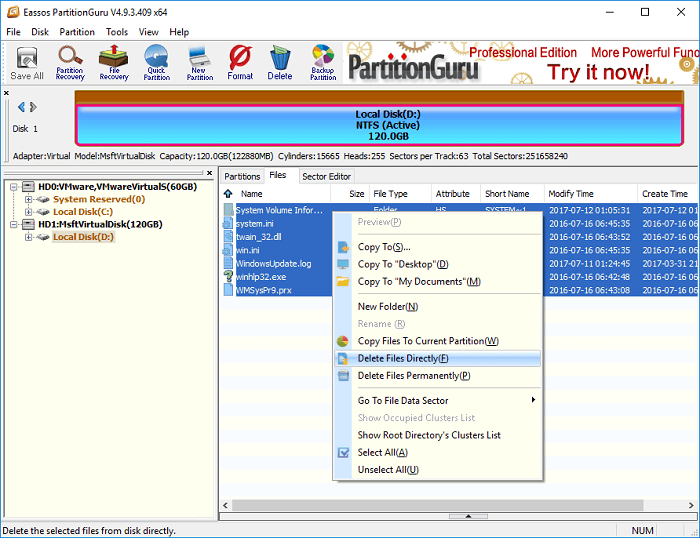This screenshot has height=538, width=700.
Task: Click the Save All toolbar icon
Action: click(x=27, y=63)
